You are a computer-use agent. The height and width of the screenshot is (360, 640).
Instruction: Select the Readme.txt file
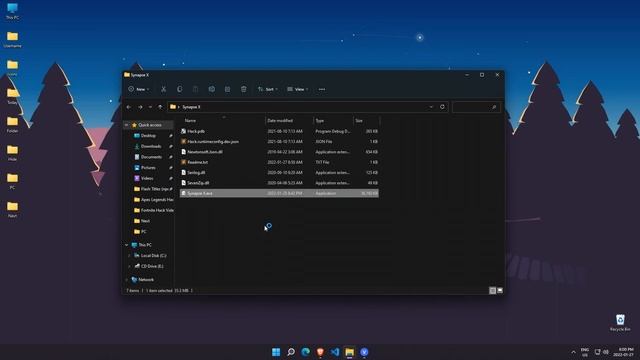279,162
